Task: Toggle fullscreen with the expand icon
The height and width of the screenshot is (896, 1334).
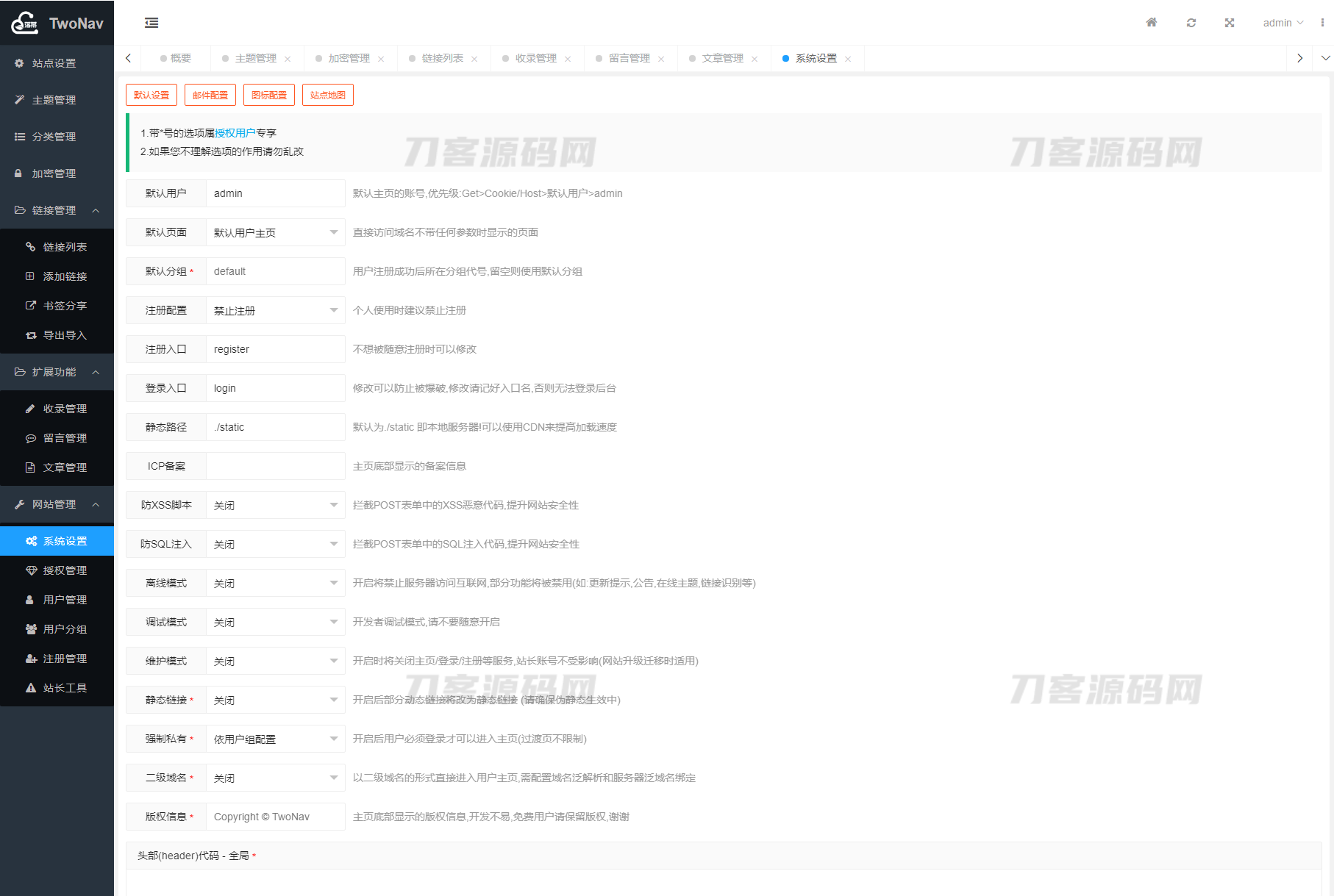Action: (x=1230, y=23)
